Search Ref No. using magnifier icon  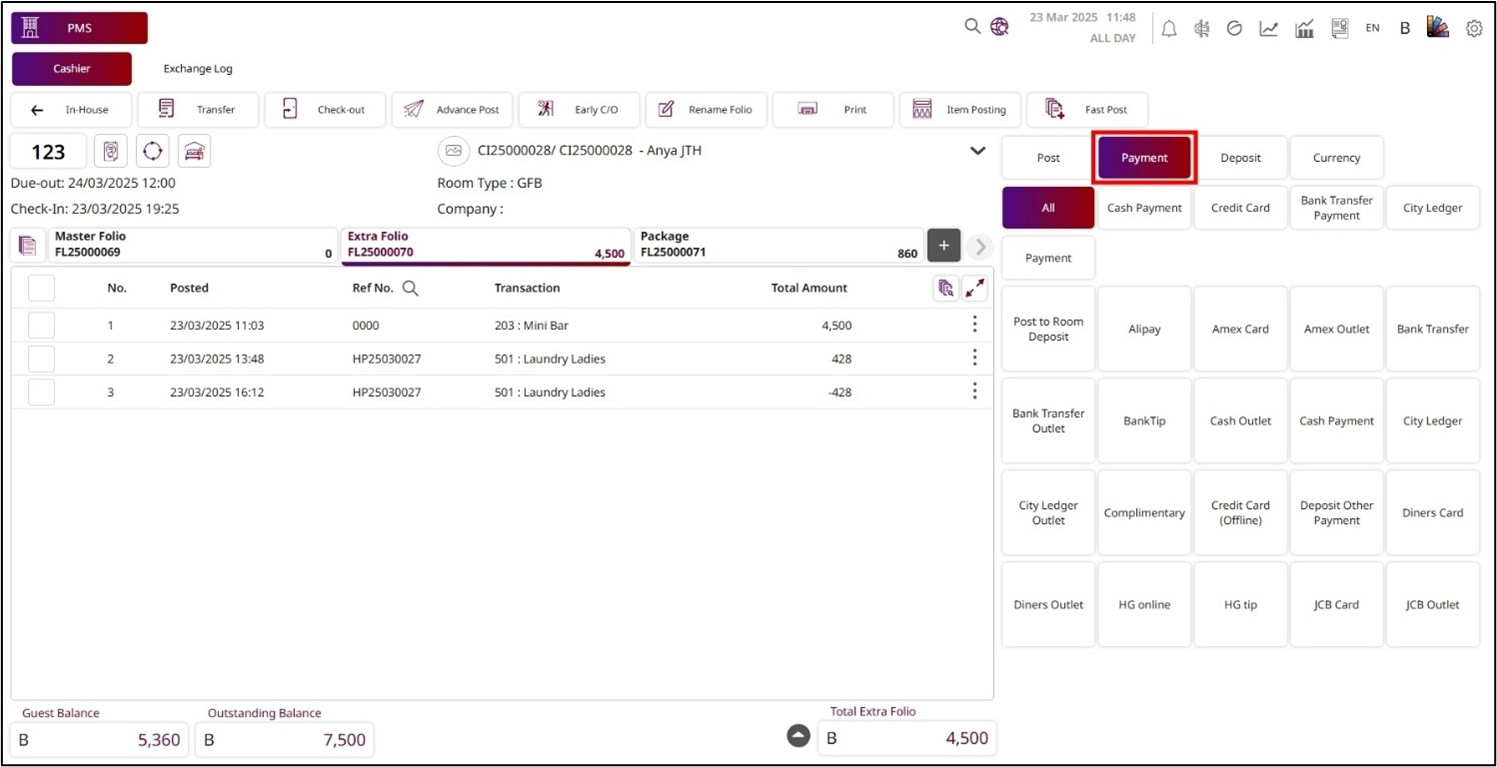click(x=410, y=288)
